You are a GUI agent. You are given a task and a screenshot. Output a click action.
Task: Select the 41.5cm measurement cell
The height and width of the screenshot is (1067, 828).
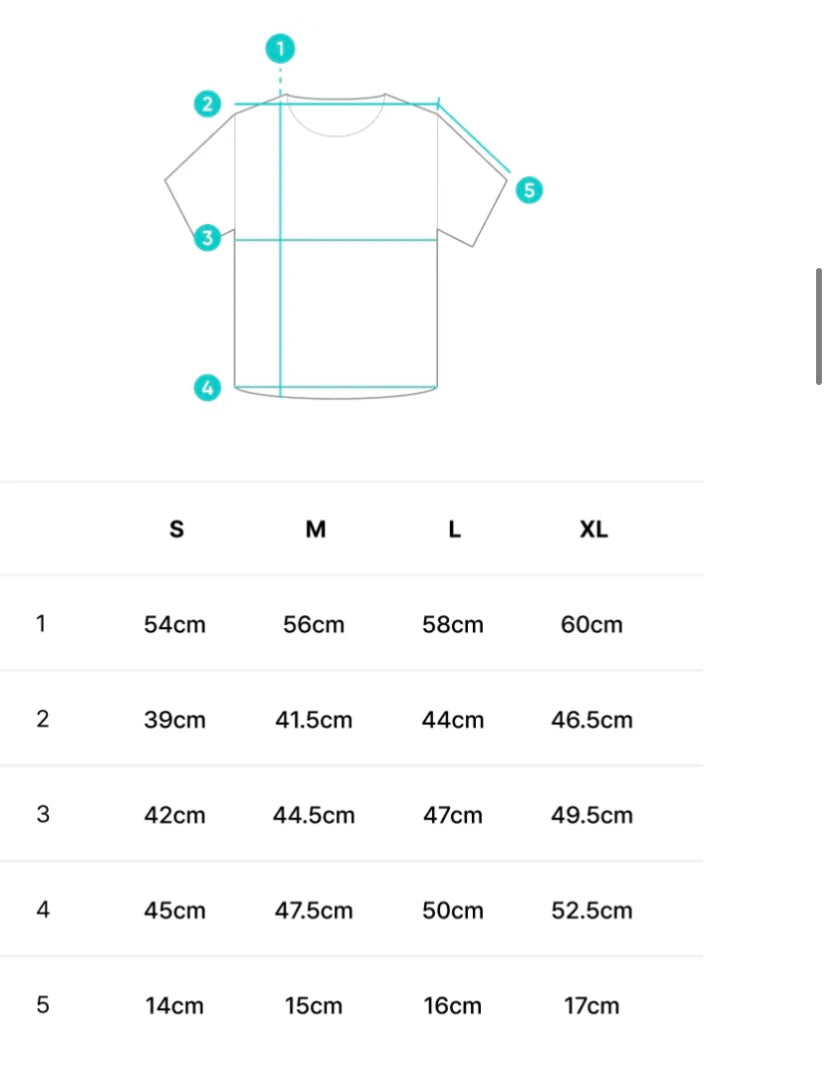(314, 720)
